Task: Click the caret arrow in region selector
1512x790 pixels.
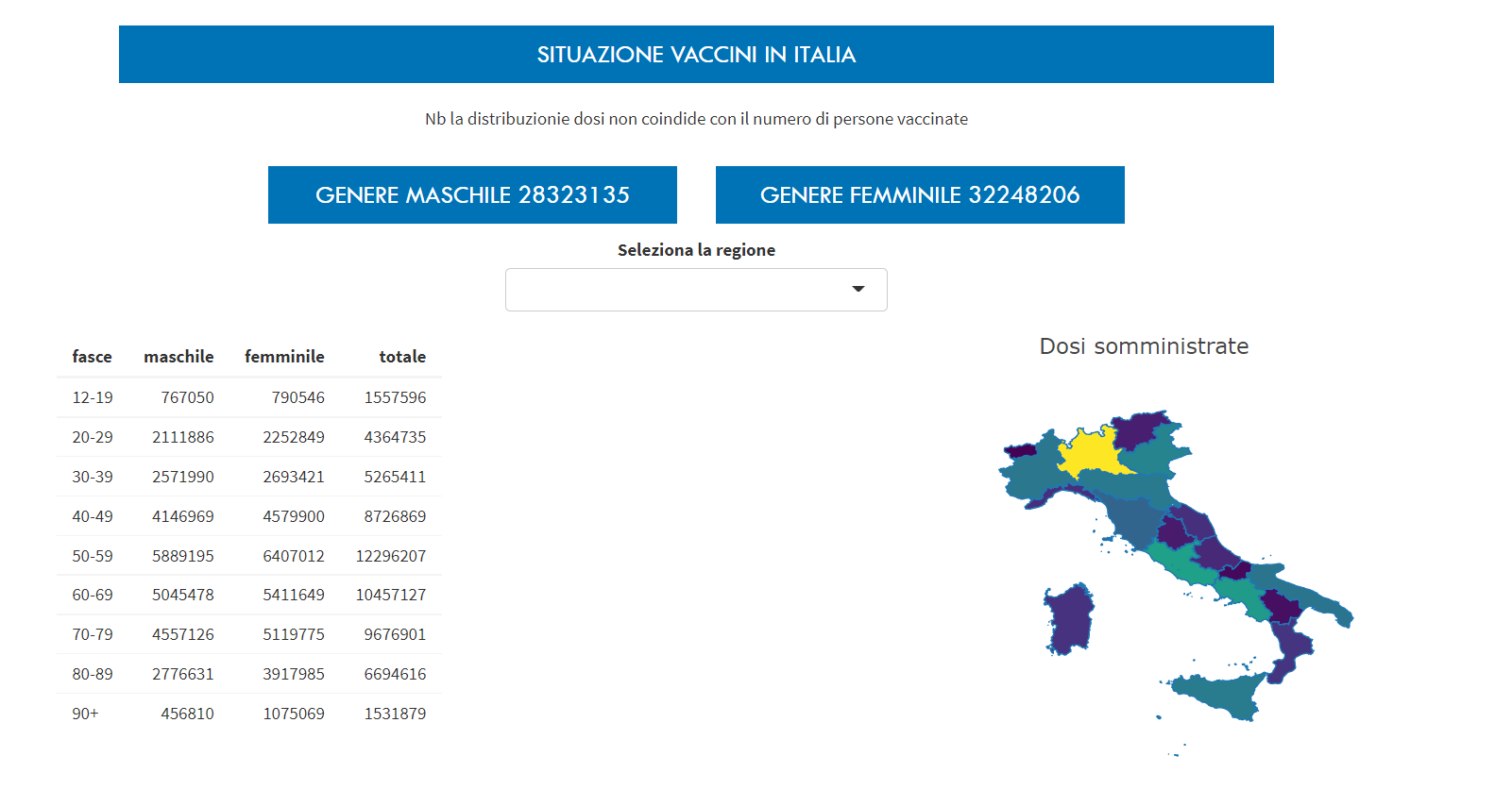Action: pos(858,289)
